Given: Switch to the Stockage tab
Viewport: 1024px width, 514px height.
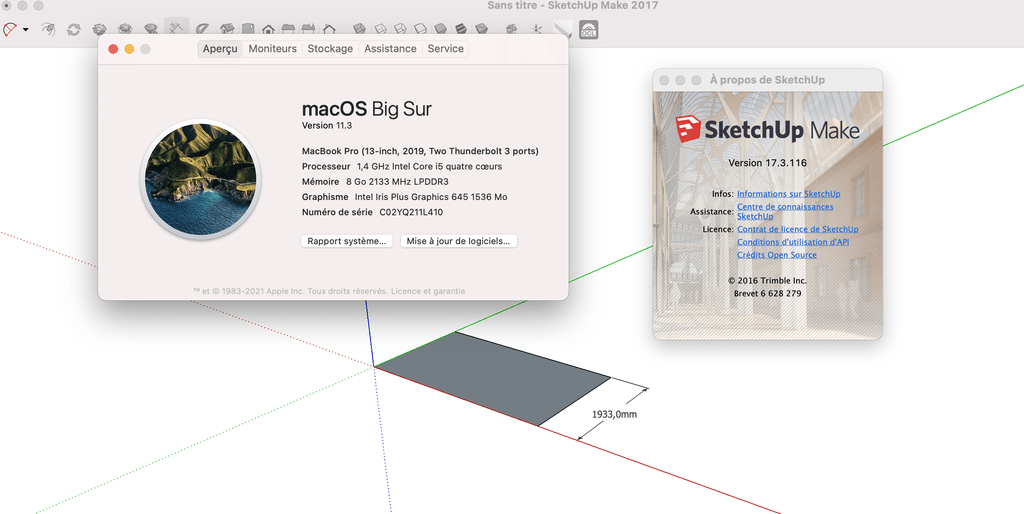Looking at the screenshot, I should click(330, 49).
